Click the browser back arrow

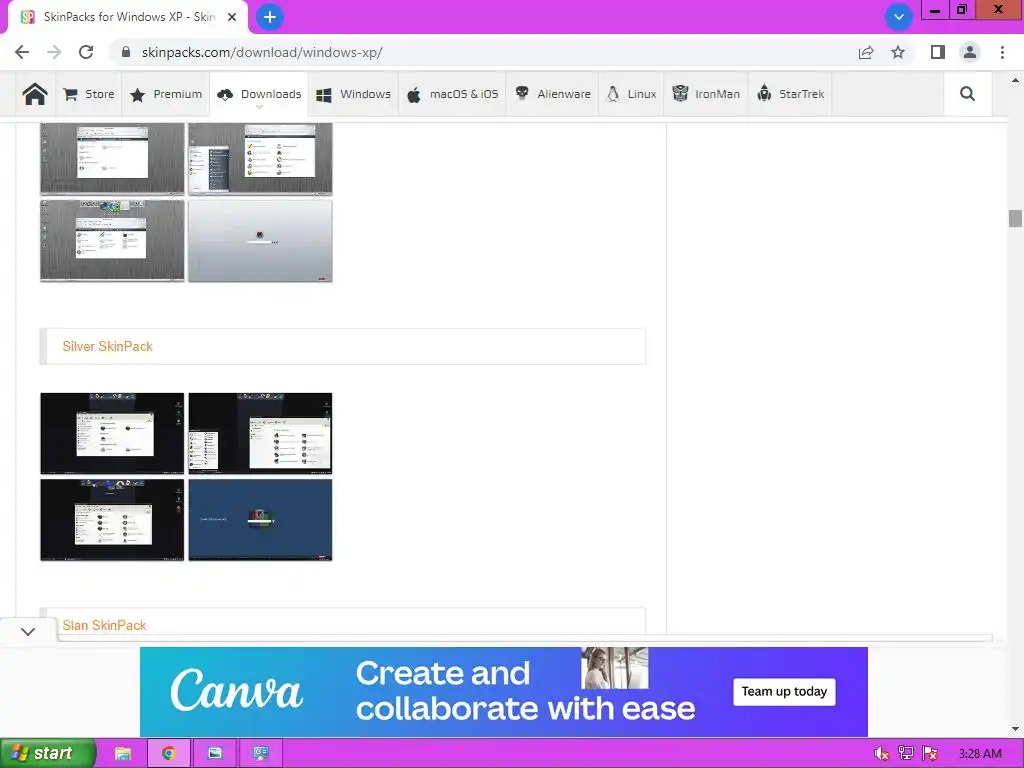[22, 52]
